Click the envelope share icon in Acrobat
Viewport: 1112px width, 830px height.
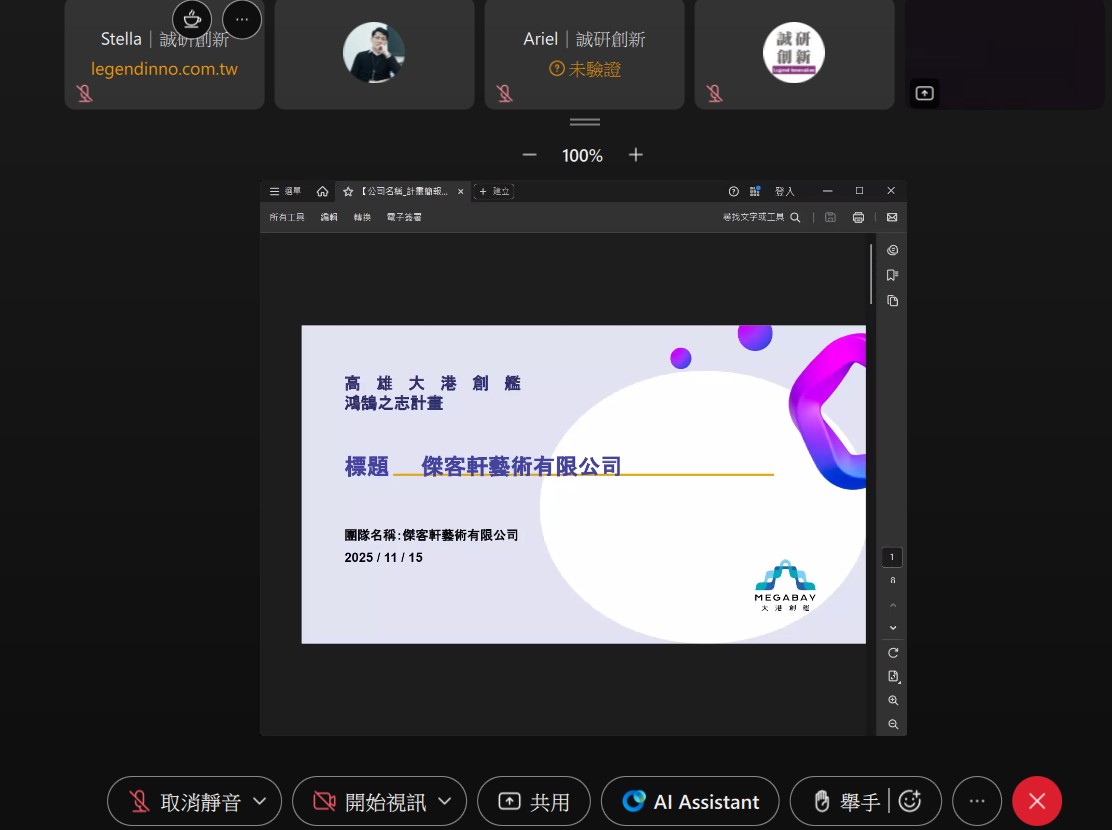892,217
